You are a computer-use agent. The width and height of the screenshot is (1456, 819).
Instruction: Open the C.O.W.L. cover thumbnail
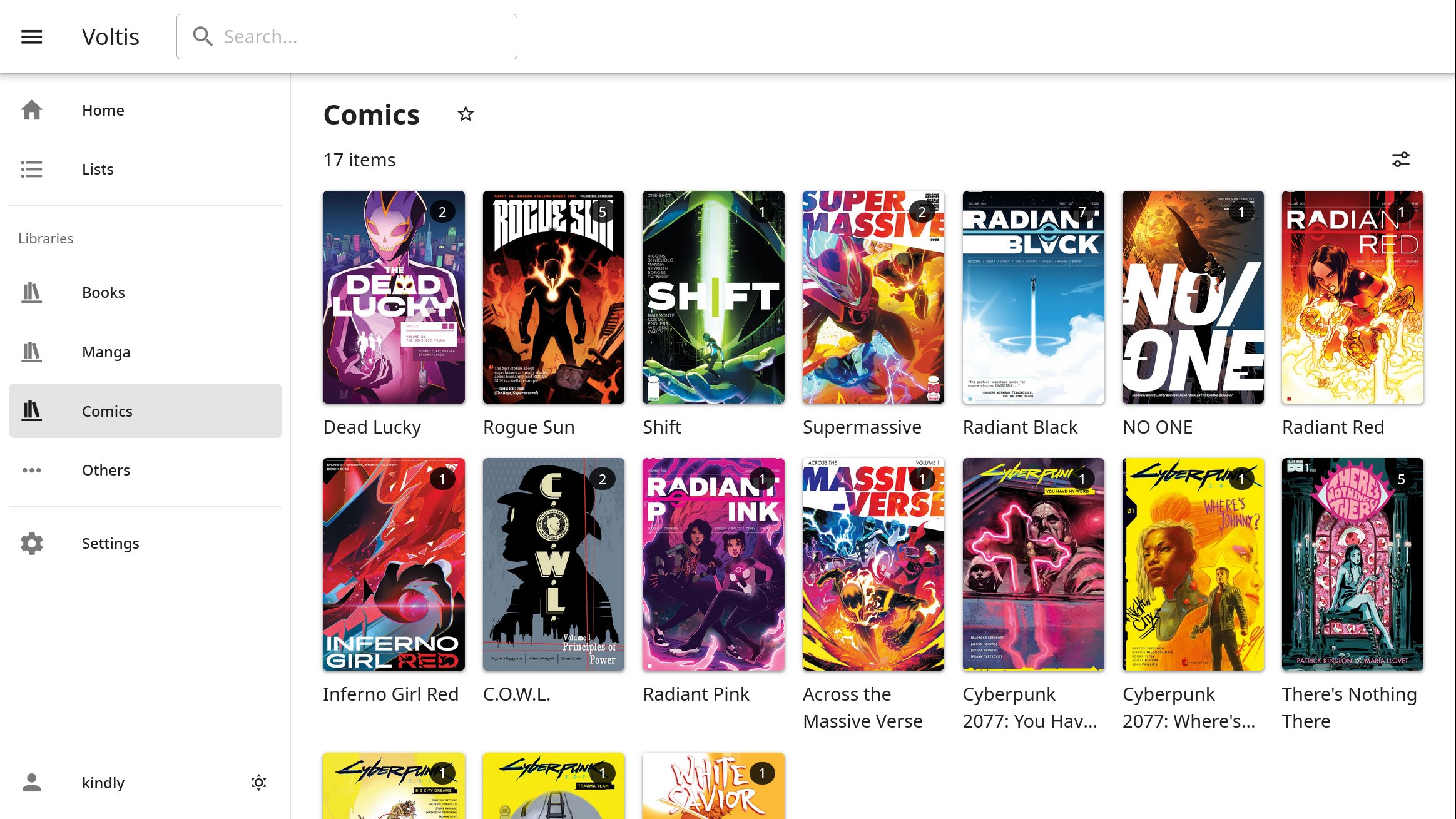553,564
